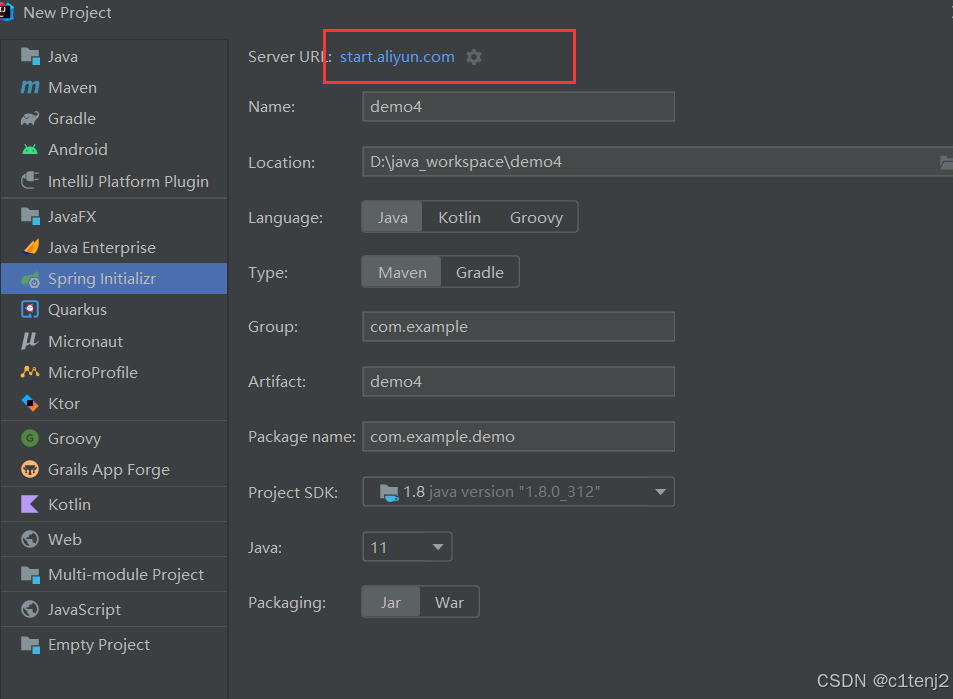Select Jar packaging
The width and height of the screenshot is (953, 699).
[391, 602]
